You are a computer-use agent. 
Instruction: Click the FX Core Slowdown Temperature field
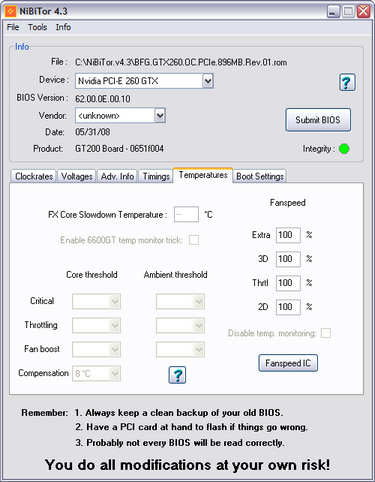186,214
